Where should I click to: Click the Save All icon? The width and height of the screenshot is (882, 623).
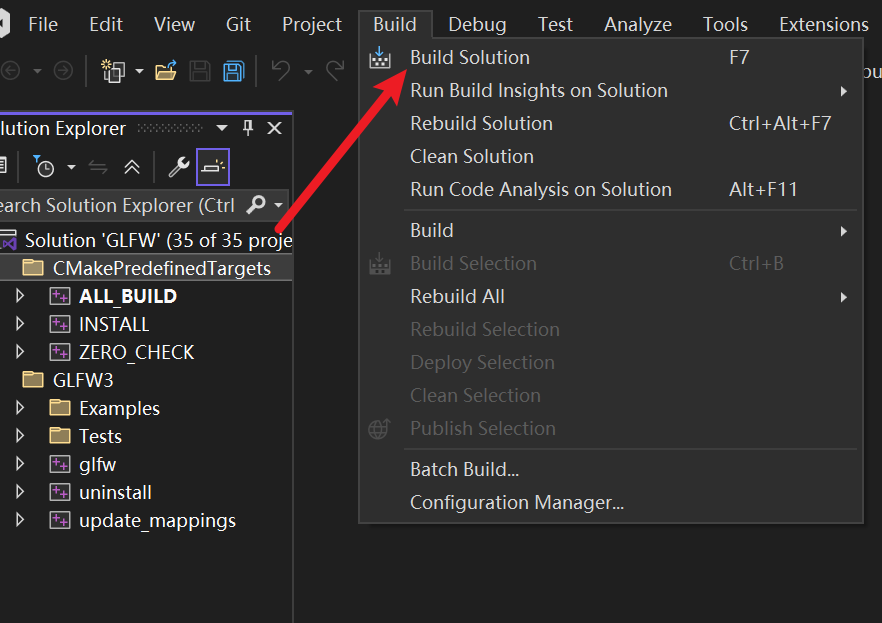pos(234,71)
